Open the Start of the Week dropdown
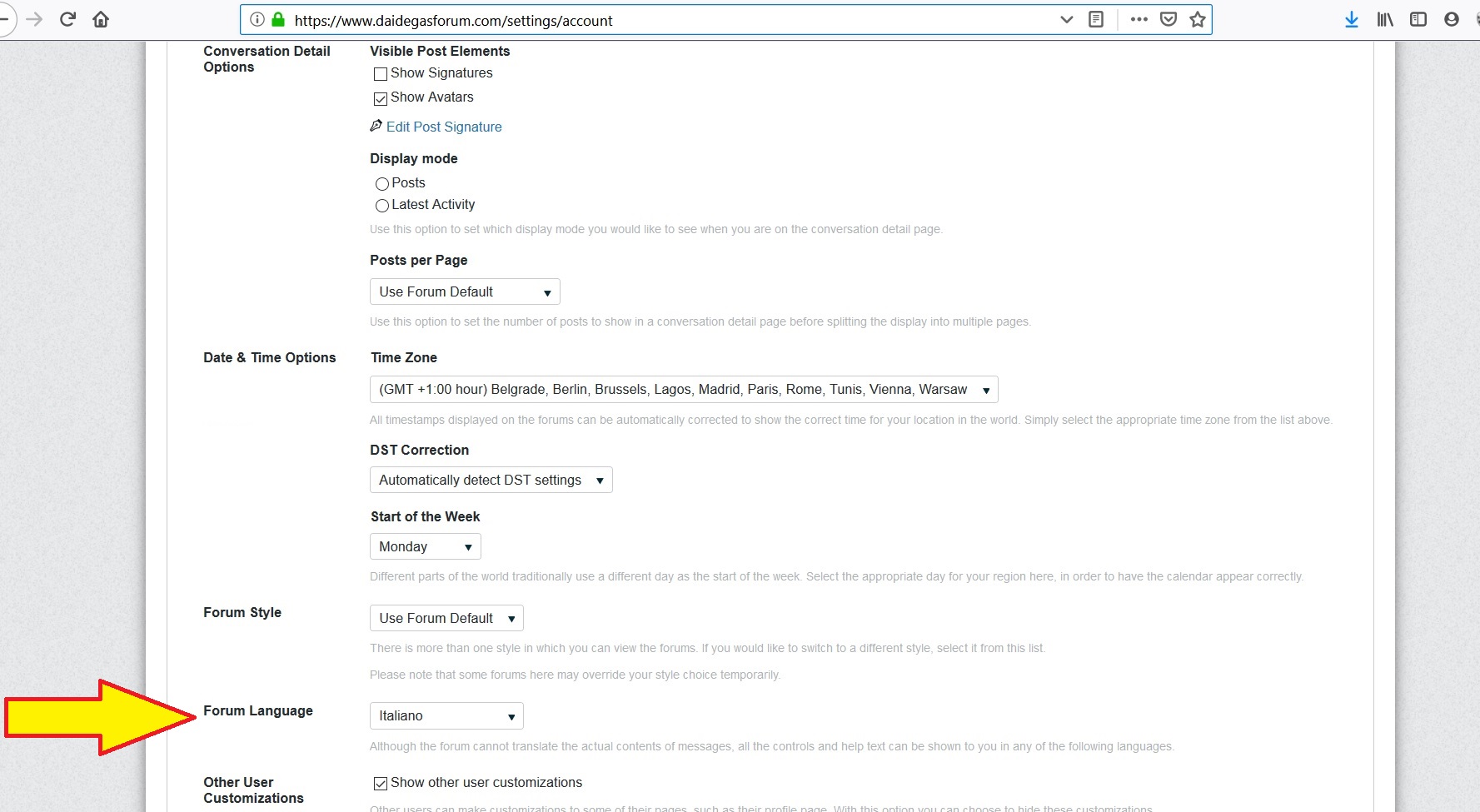This screenshot has width=1480, height=812. click(x=425, y=547)
